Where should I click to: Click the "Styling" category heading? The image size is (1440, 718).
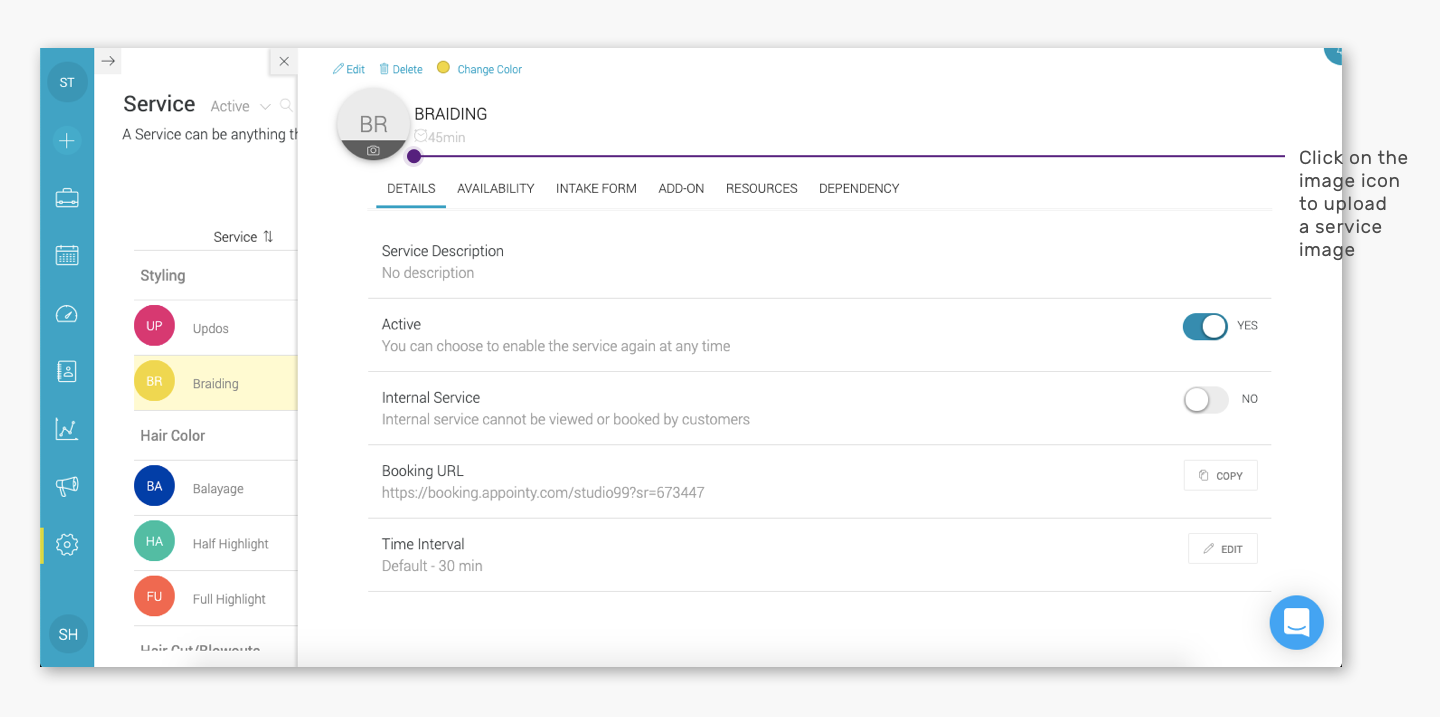pyautogui.click(x=163, y=275)
